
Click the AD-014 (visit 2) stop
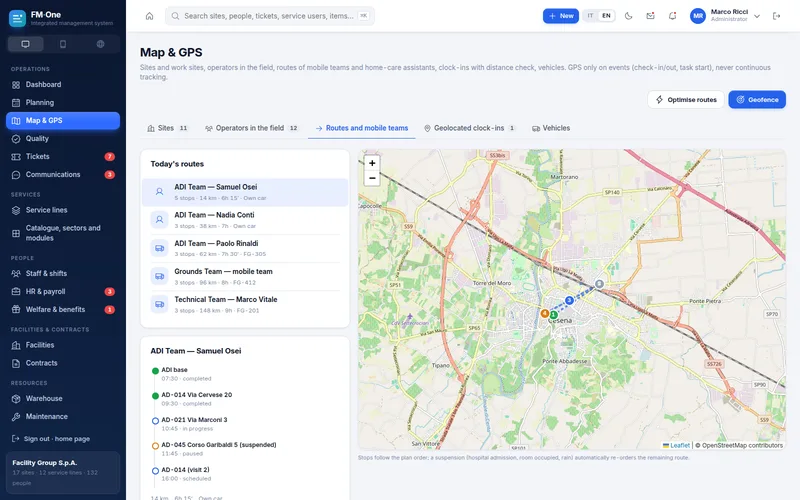245,474
